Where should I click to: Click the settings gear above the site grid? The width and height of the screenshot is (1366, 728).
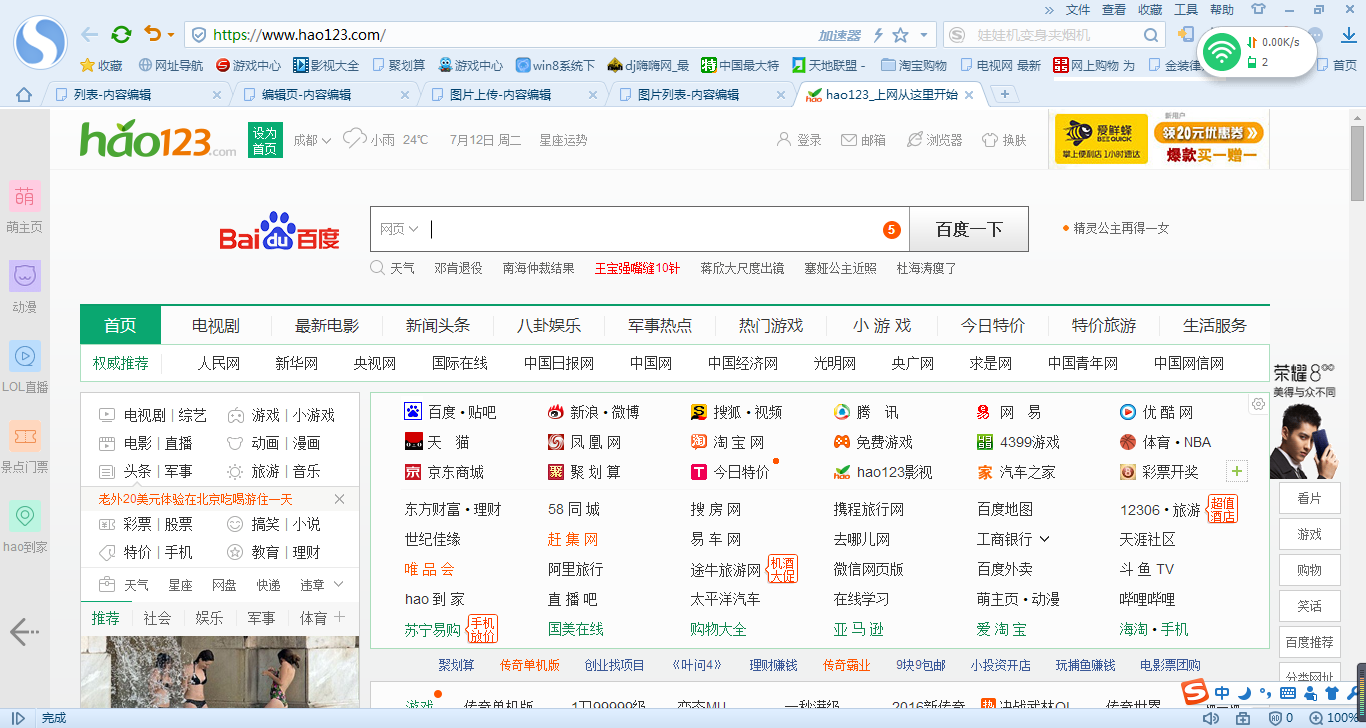1258,404
